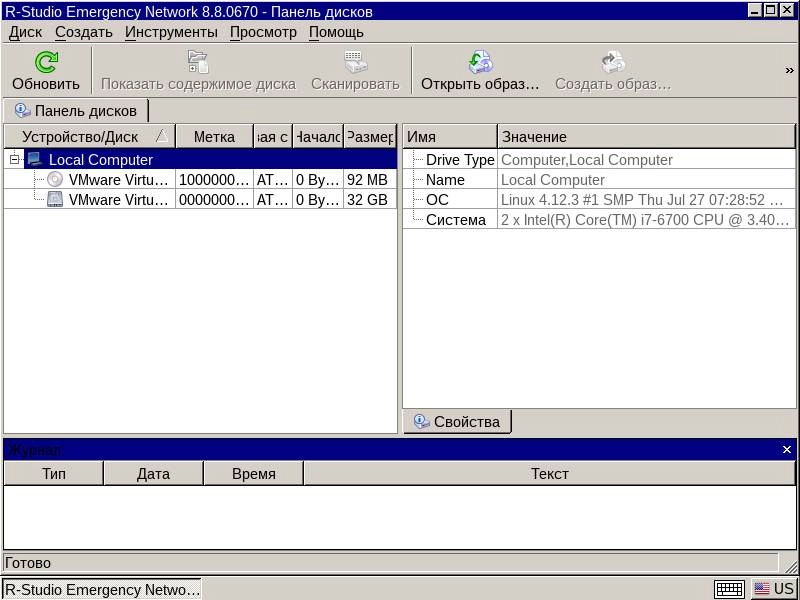Close the Журнал log panel

tap(787, 449)
